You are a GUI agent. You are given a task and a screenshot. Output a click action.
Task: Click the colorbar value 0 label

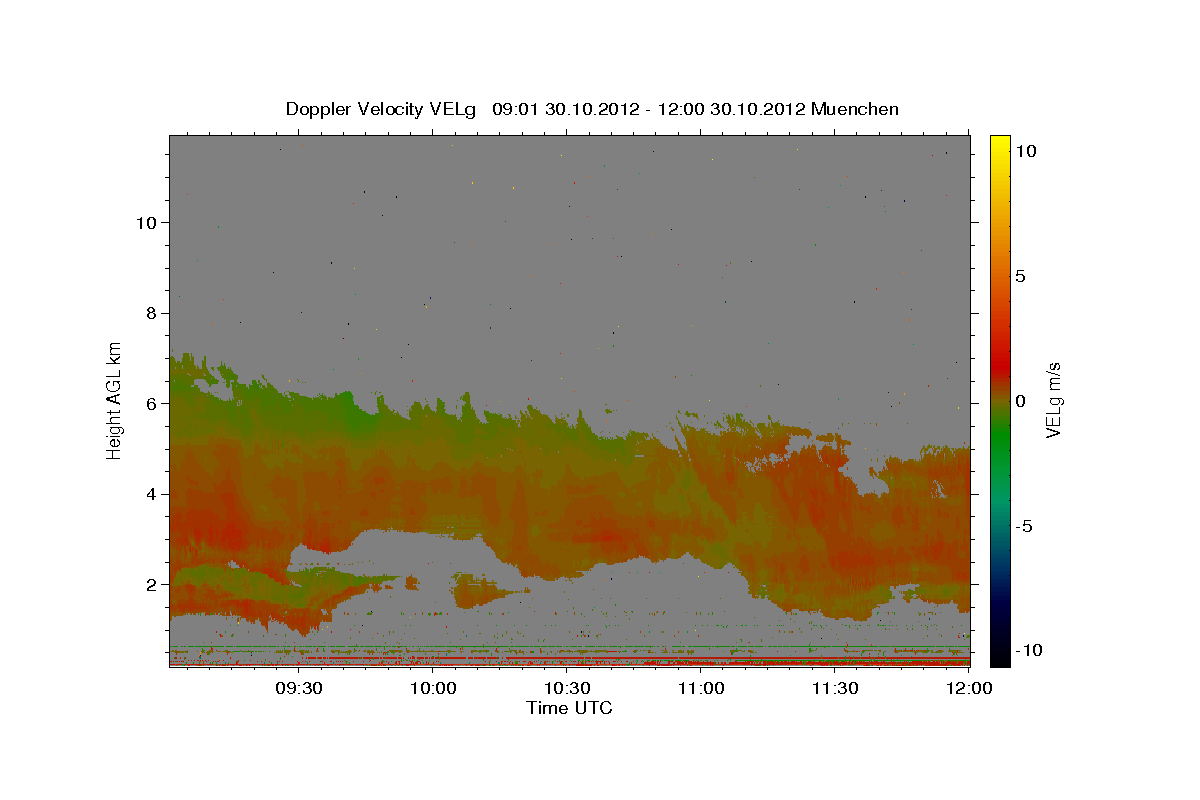point(1020,401)
